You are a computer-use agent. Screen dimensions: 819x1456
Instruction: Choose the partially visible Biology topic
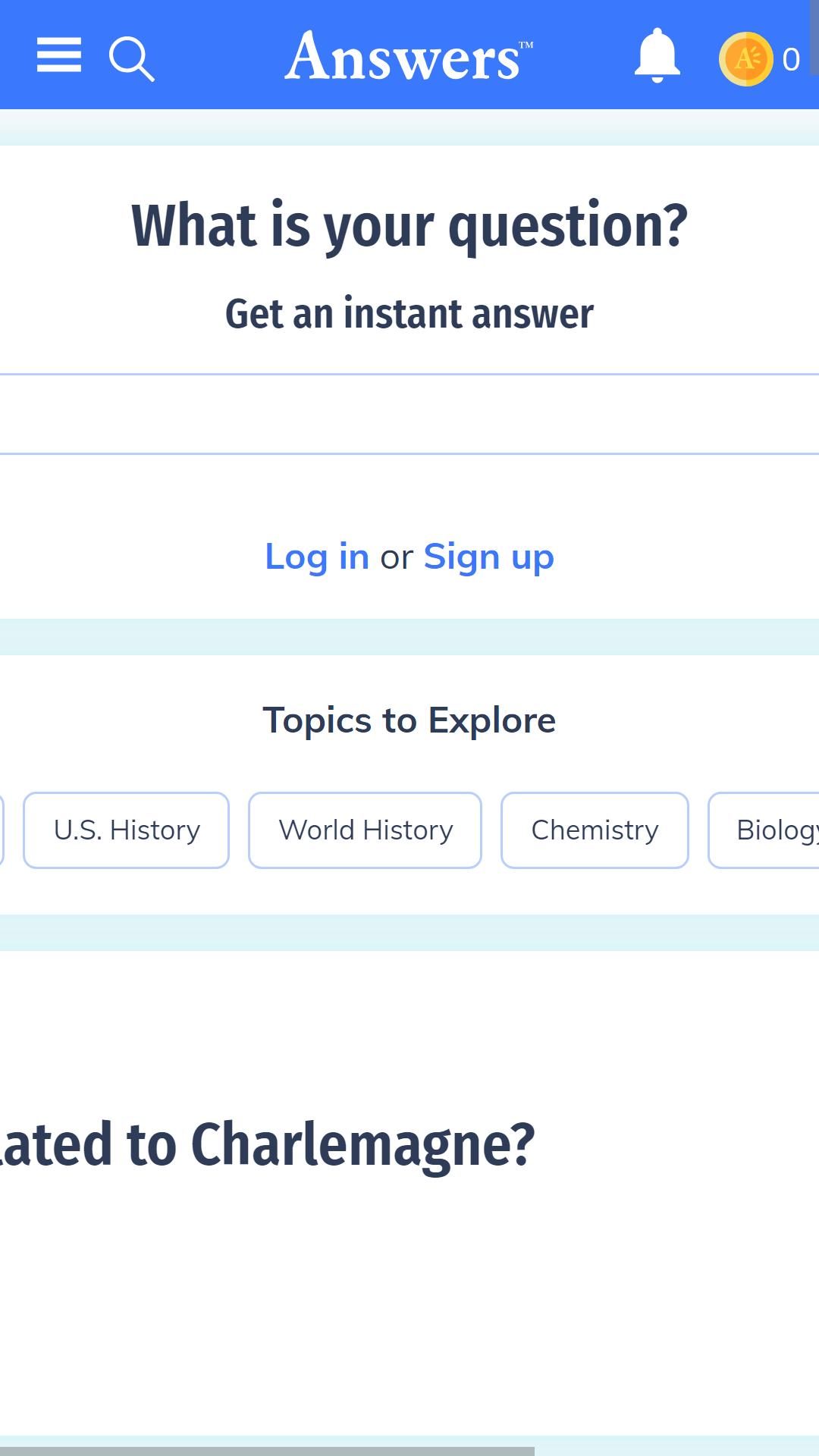(x=764, y=830)
